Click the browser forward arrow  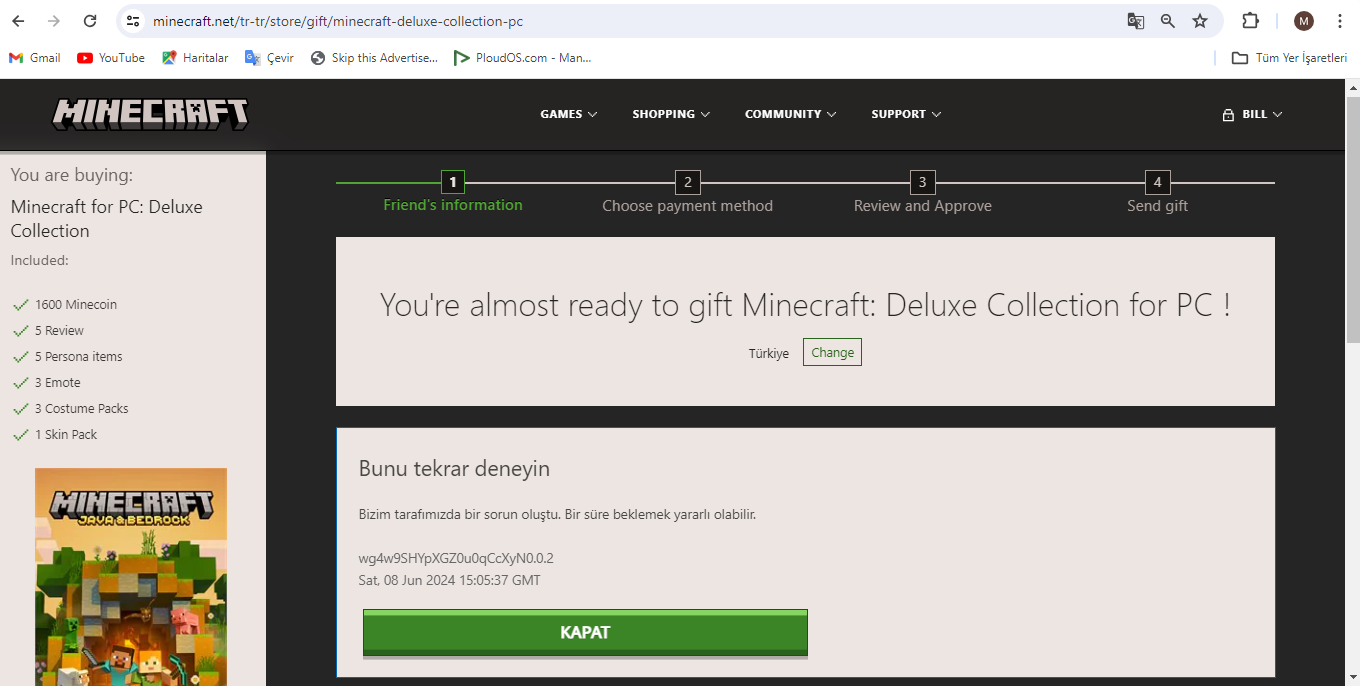[54, 21]
